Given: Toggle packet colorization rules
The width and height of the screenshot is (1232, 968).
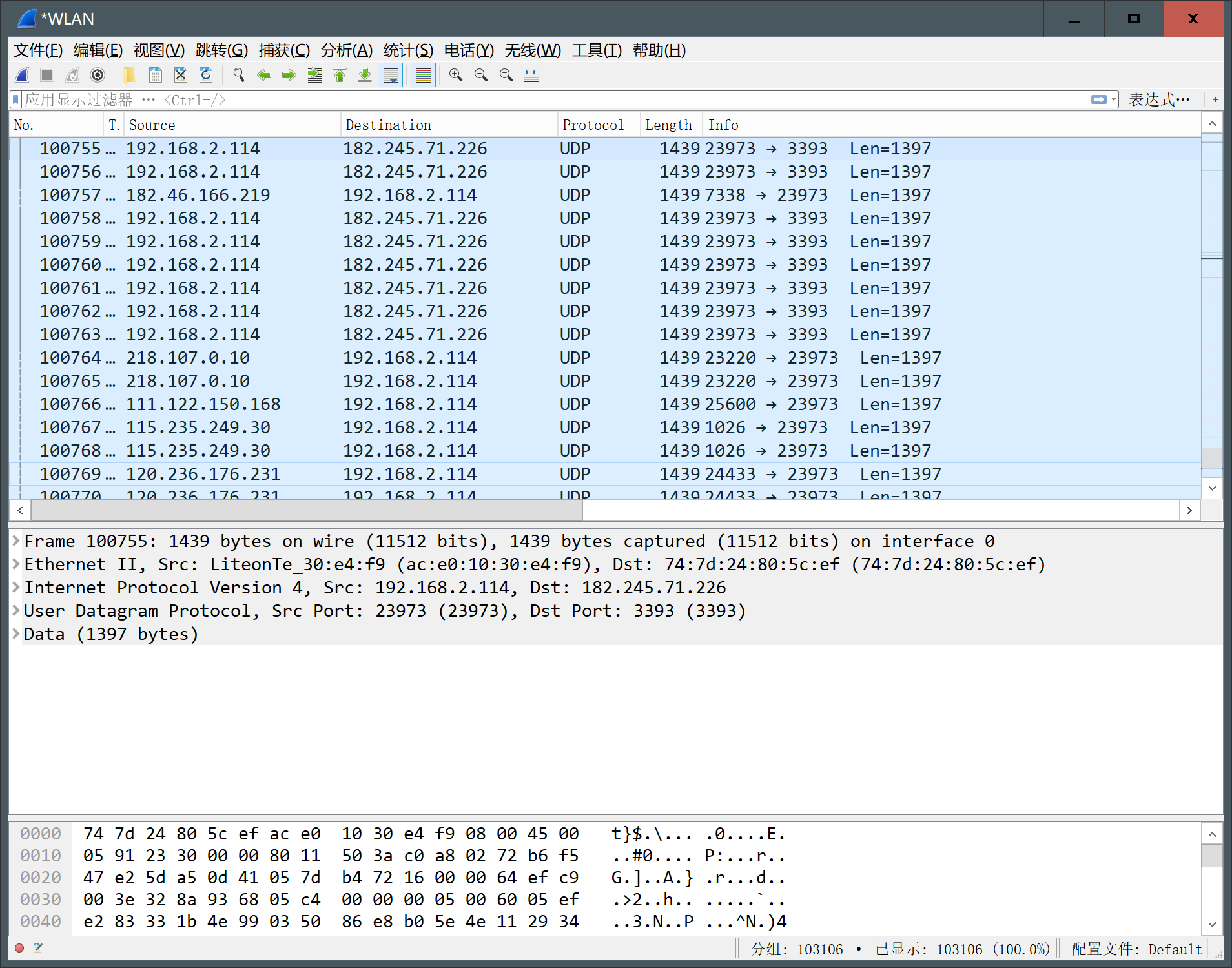Looking at the screenshot, I should [423, 76].
